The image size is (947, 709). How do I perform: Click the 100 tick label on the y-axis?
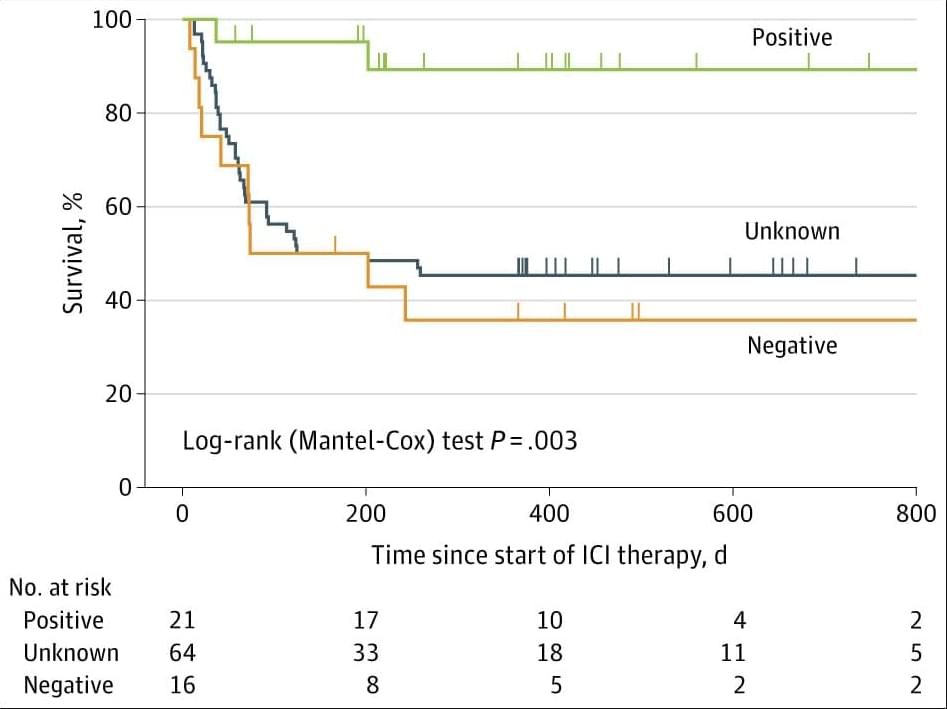pyautogui.click(x=112, y=20)
